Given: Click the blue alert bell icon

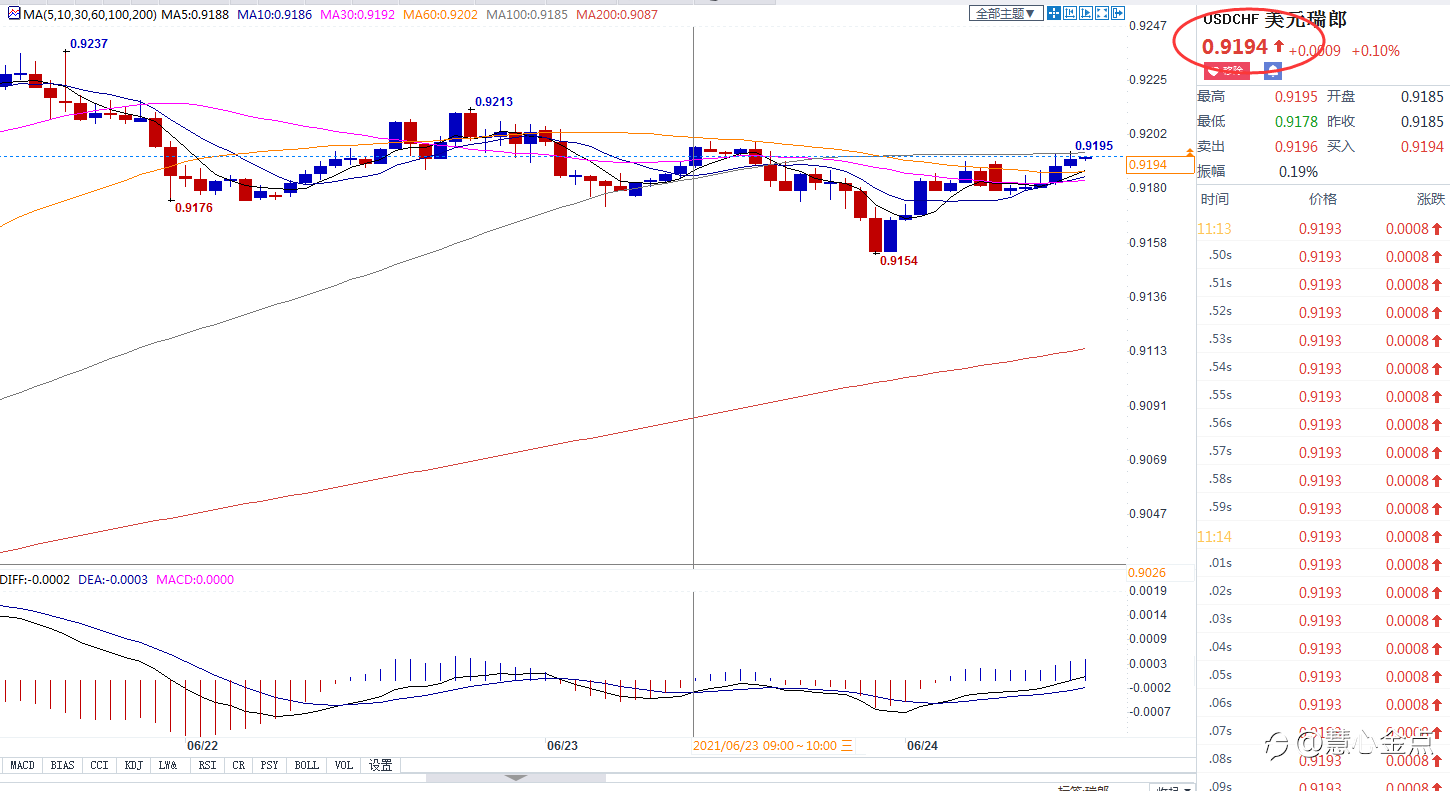Looking at the screenshot, I should click(x=1272, y=70).
